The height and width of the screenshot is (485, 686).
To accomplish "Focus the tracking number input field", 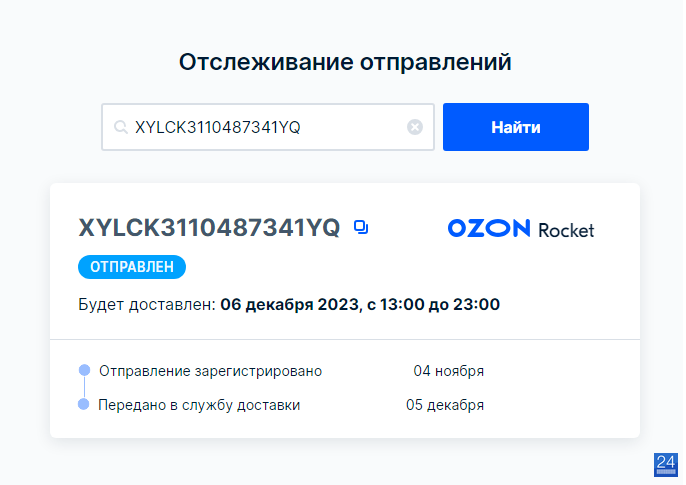I will (268, 127).
